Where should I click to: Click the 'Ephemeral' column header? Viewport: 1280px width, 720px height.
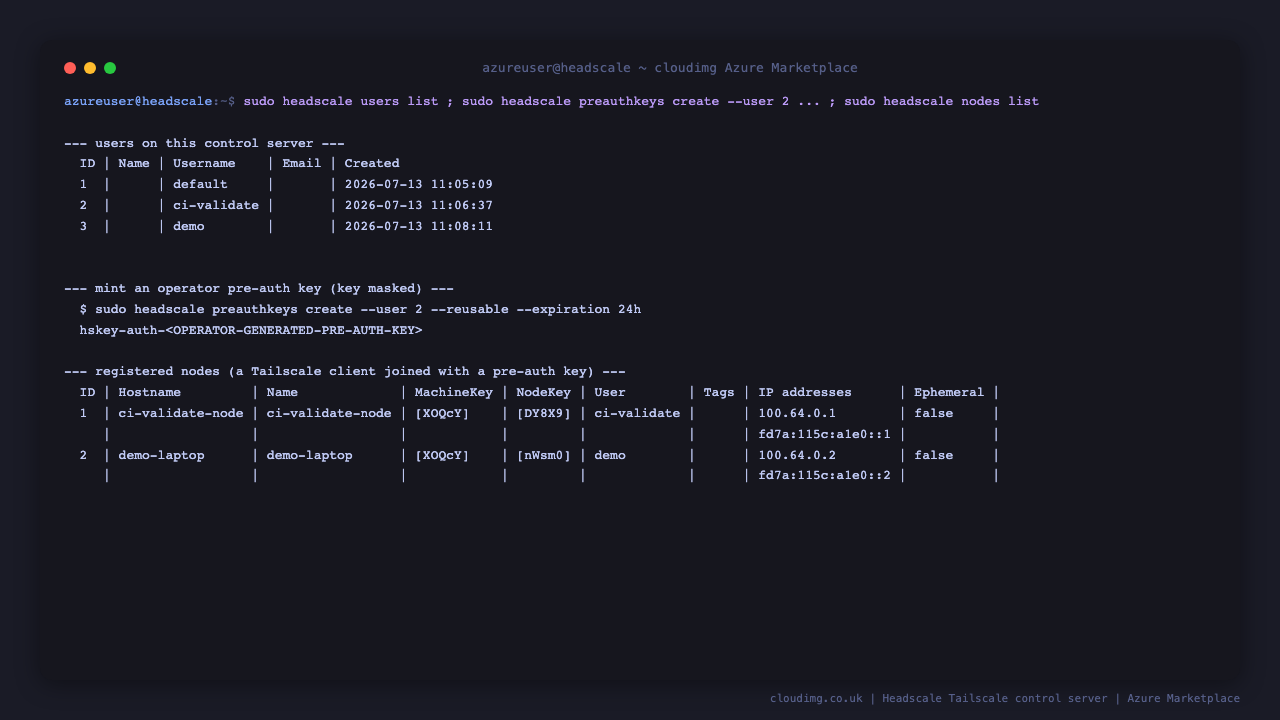949,392
